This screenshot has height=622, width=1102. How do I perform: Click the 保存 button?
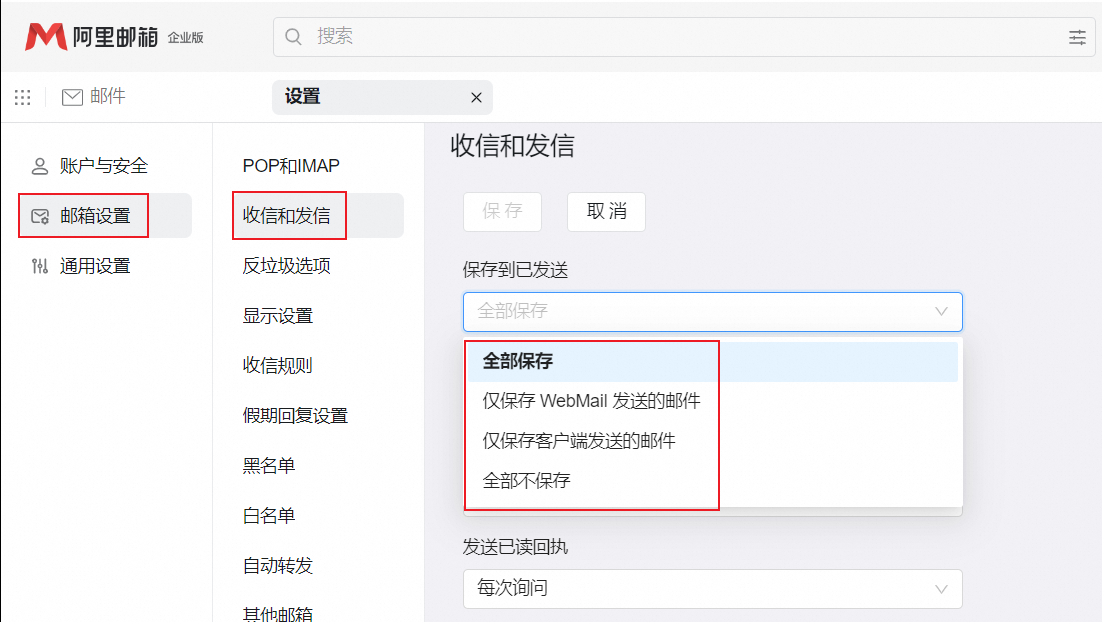coord(502,212)
